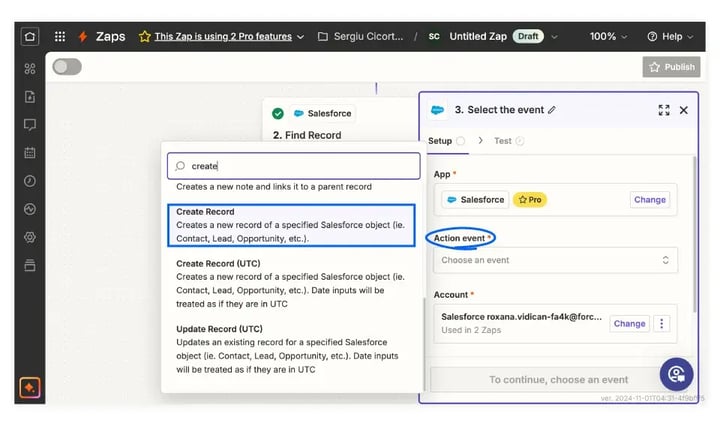Open the sidebar settings gear icon
The image size is (720, 426).
30,237
